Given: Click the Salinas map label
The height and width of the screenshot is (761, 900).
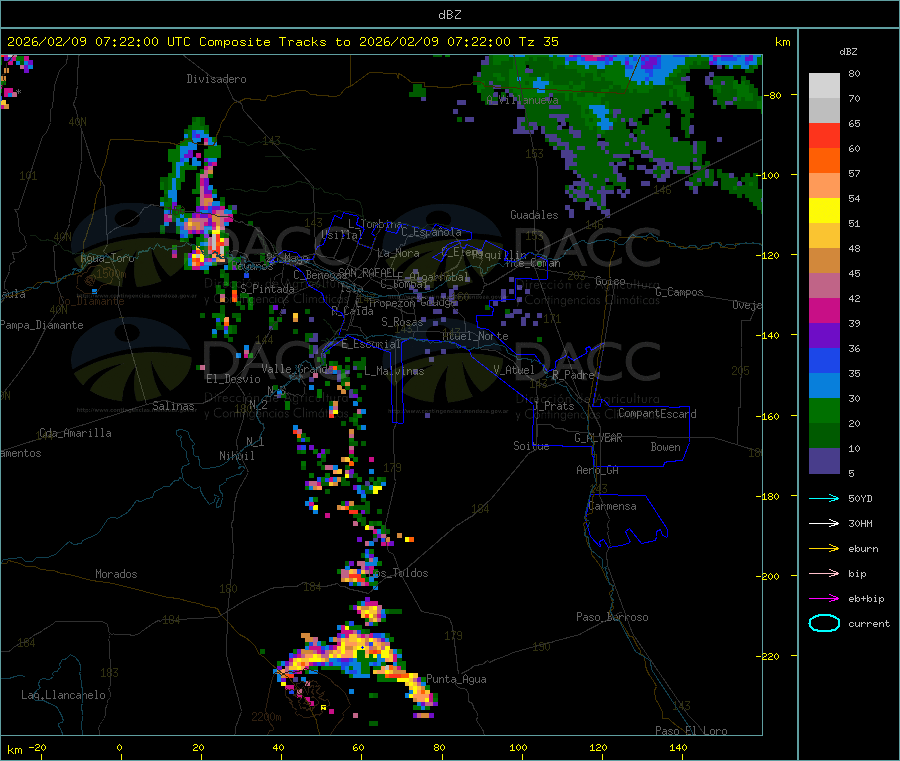Looking at the screenshot, I should pyautogui.click(x=173, y=406).
